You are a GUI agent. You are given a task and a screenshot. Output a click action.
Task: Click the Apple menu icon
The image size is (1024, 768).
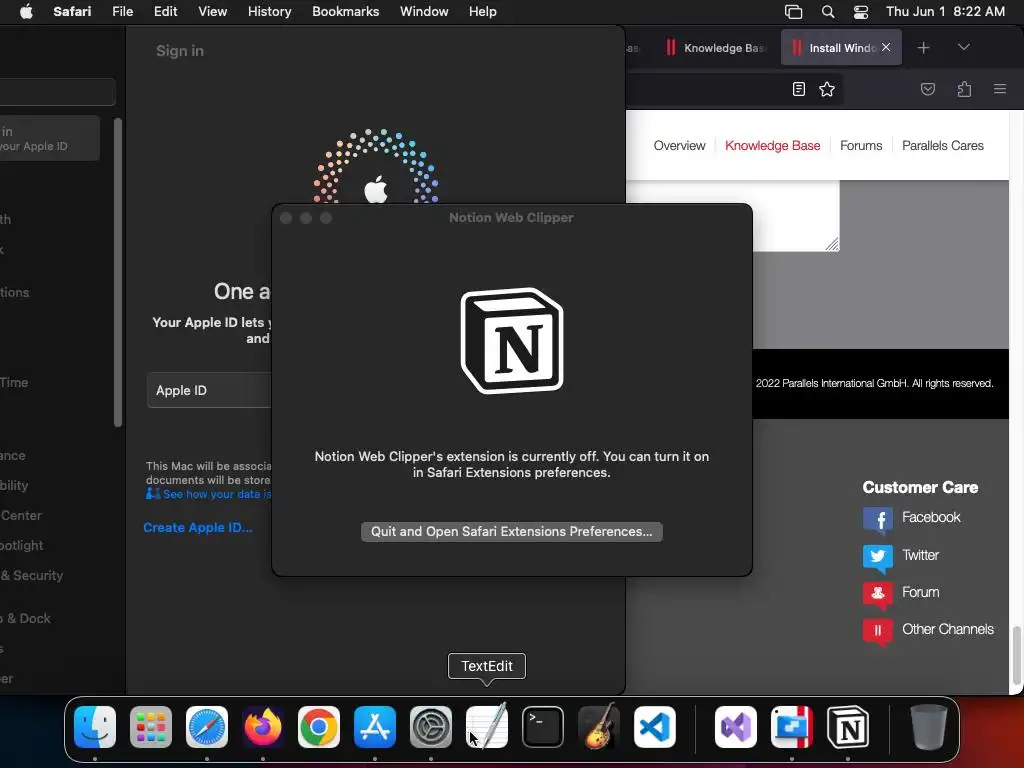[x=26, y=12]
